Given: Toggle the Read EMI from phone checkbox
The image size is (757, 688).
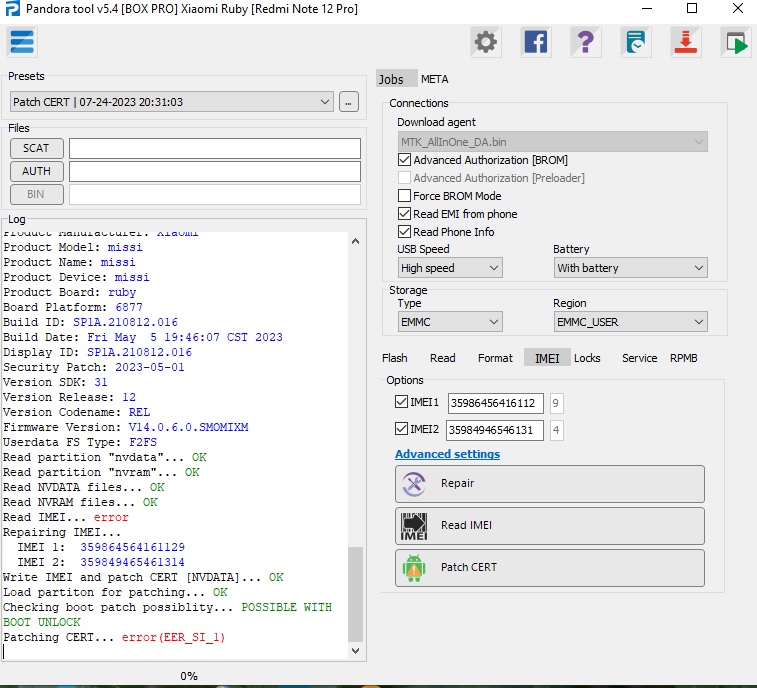Looking at the screenshot, I should (x=405, y=214).
